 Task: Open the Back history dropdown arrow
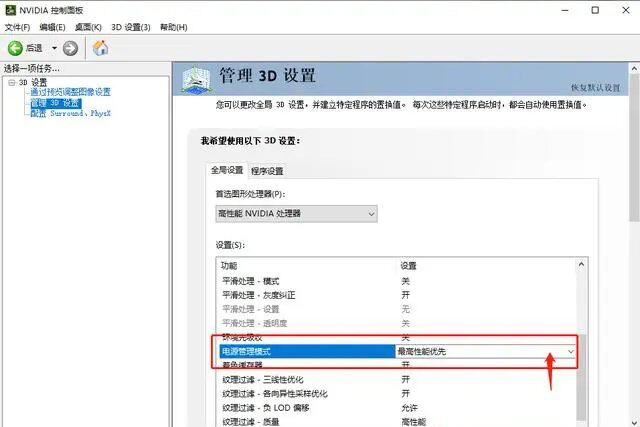pos(54,48)
